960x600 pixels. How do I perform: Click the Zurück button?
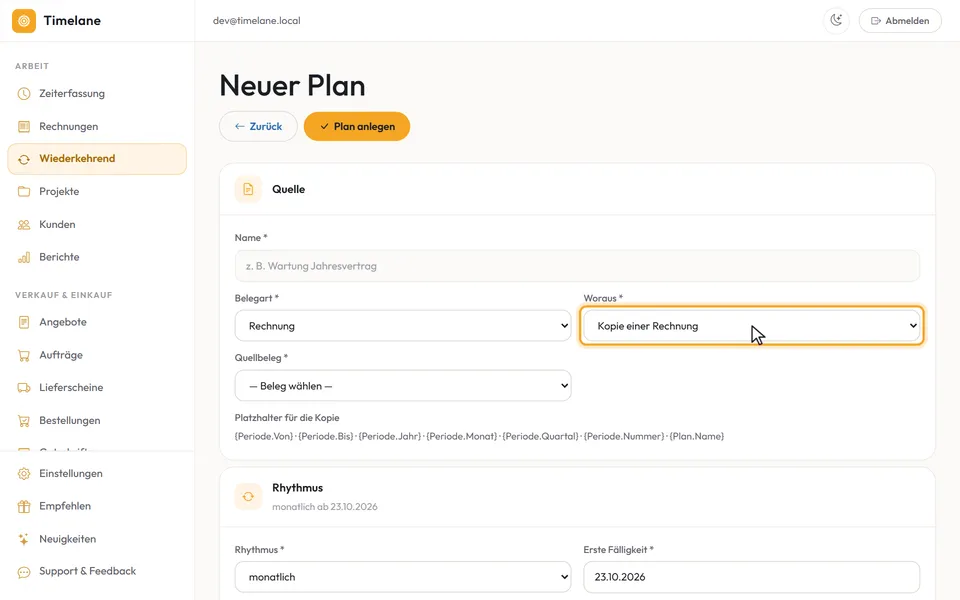pos(258,126)
